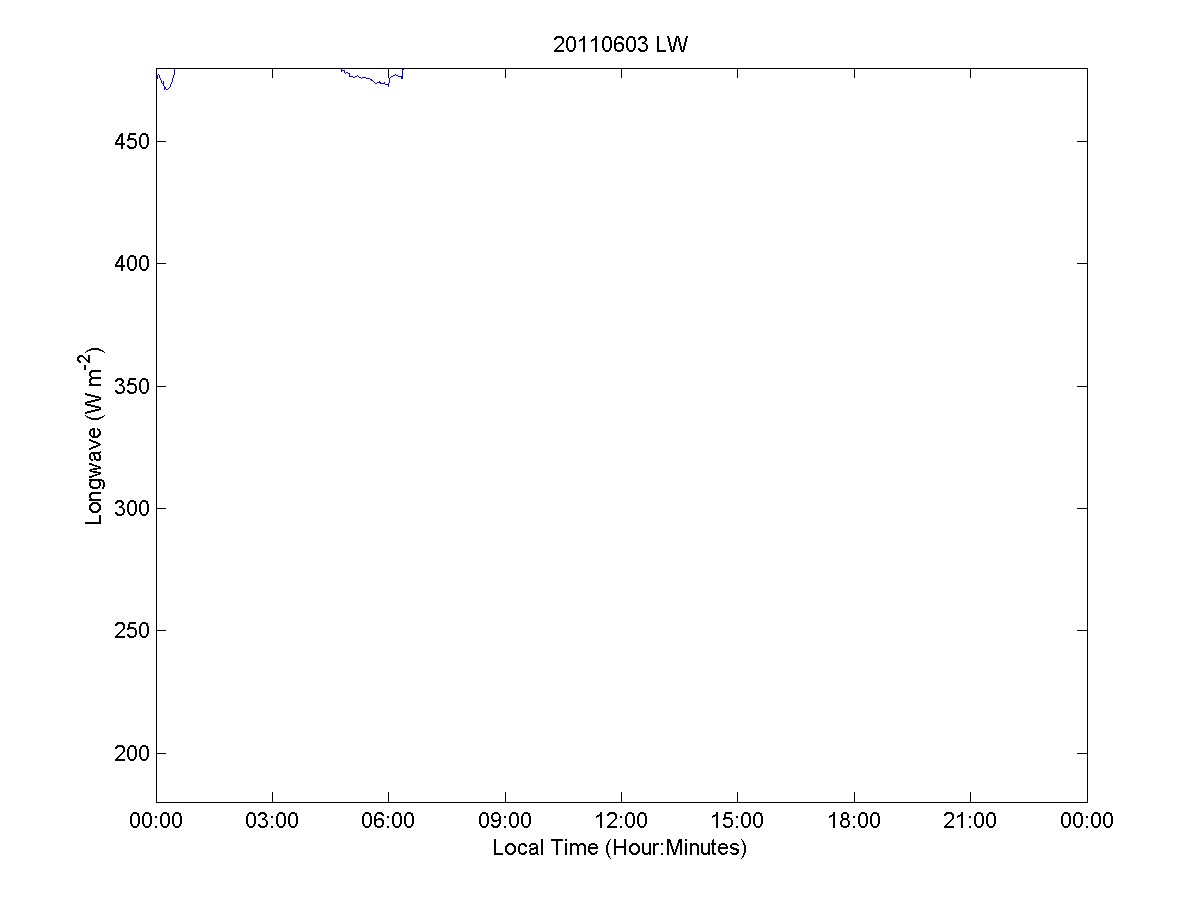This screenshot has width=1201, height=901.
Task: Select the "Longwave (W m-2)" y-axis label
Action: (95, 436)
